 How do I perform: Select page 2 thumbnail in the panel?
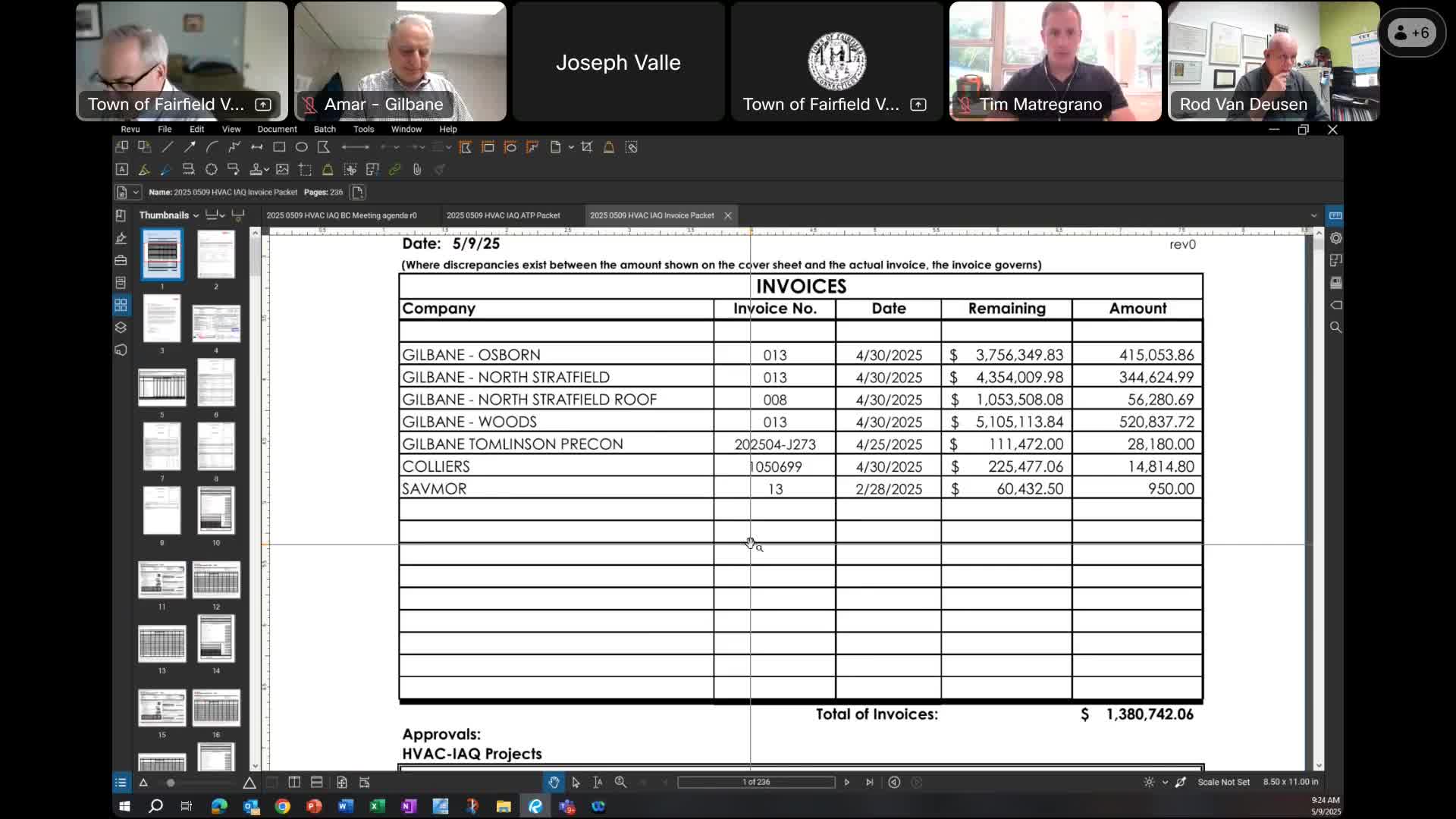point(217,256)
